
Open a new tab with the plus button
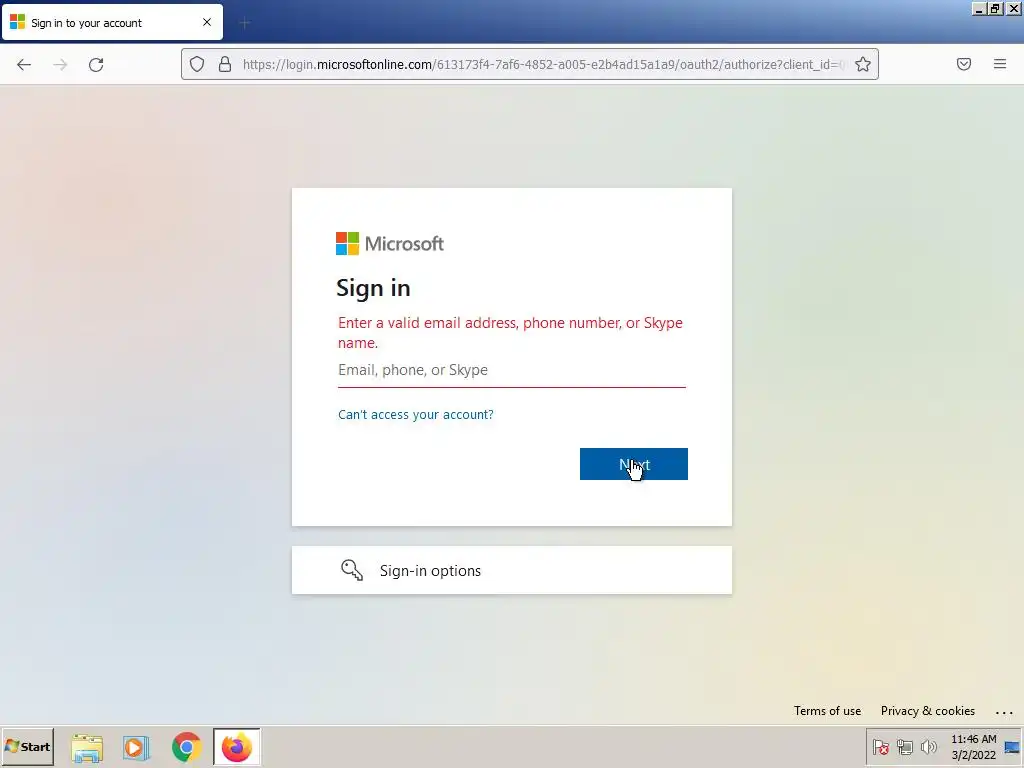[x=245, y=23]
